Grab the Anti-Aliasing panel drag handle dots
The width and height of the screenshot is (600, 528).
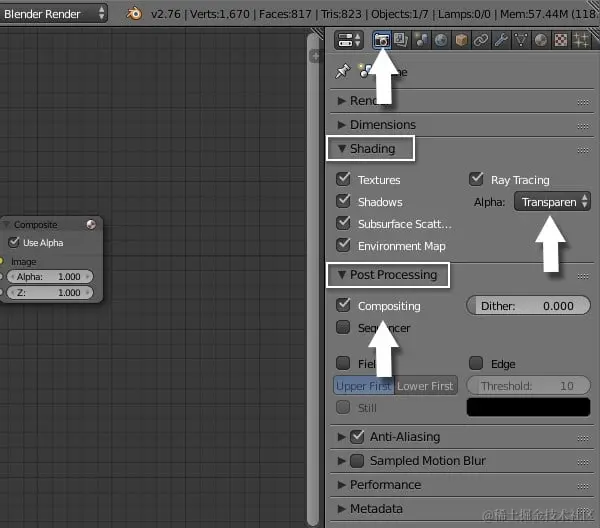[583, 438]
